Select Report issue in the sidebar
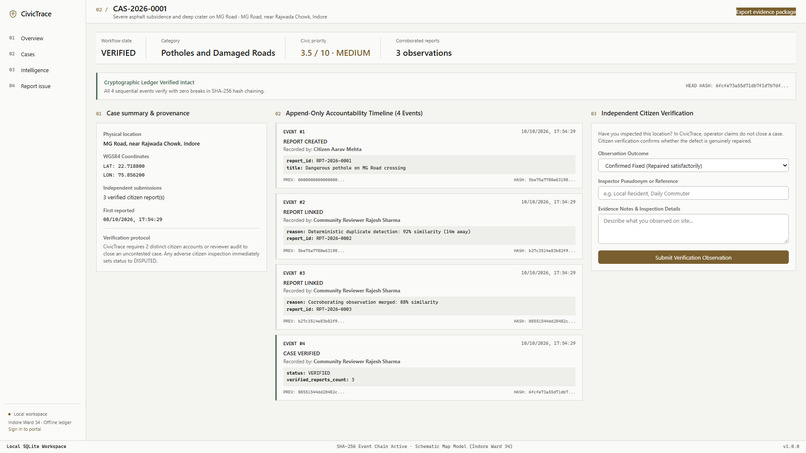Screen dimensions: 806x453 (35, 86)
